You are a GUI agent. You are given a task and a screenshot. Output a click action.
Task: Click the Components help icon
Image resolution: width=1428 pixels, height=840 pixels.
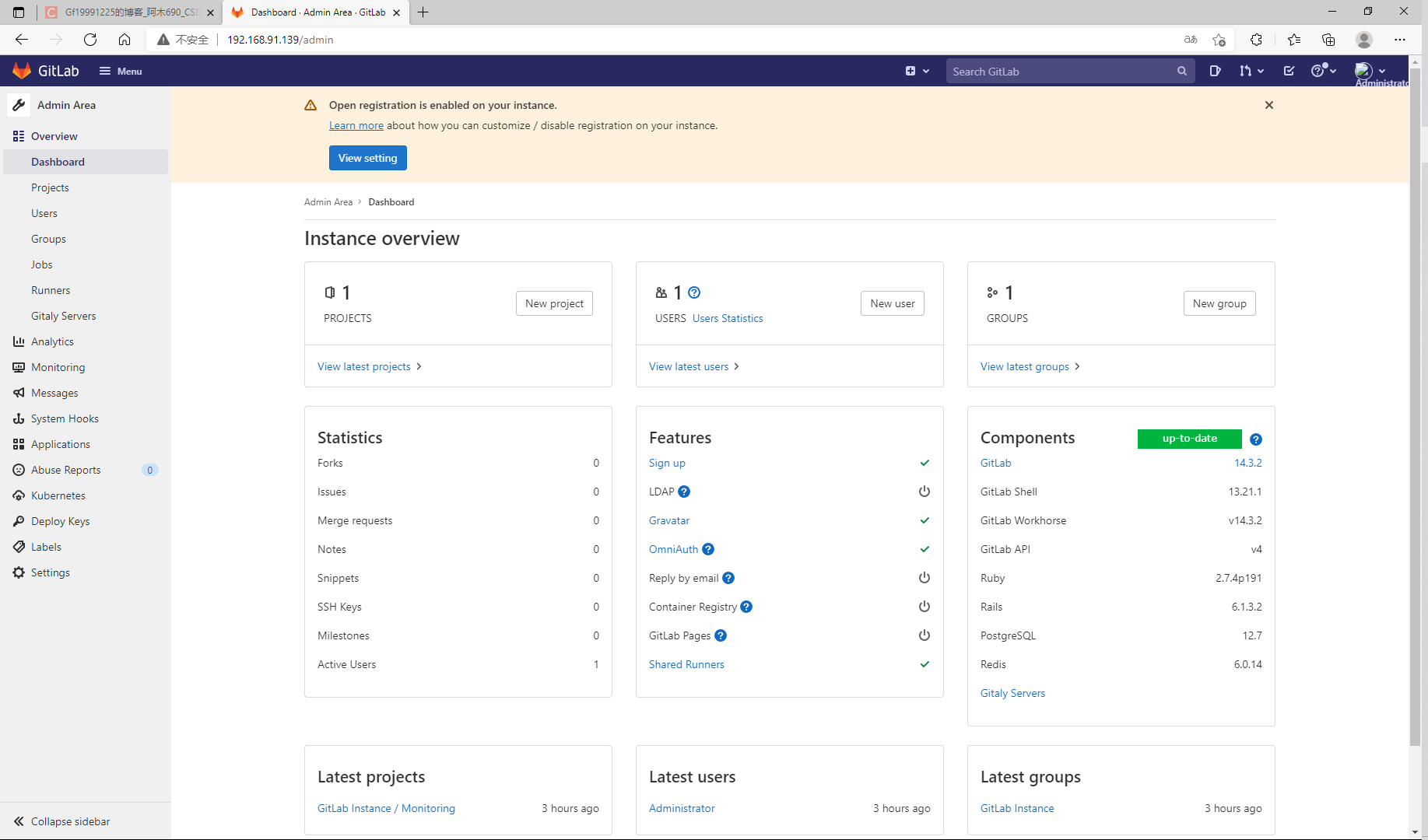(1256, 439)
